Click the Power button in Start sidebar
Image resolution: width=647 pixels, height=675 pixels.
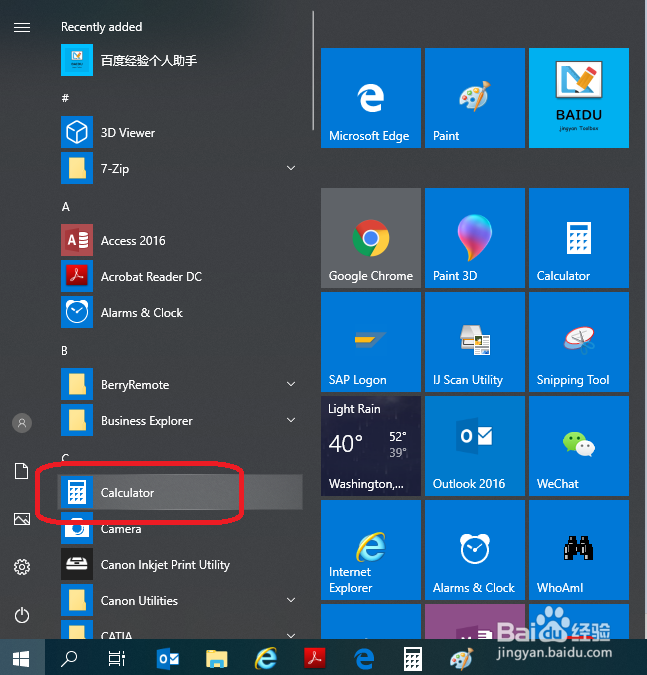tap(22, 615)
